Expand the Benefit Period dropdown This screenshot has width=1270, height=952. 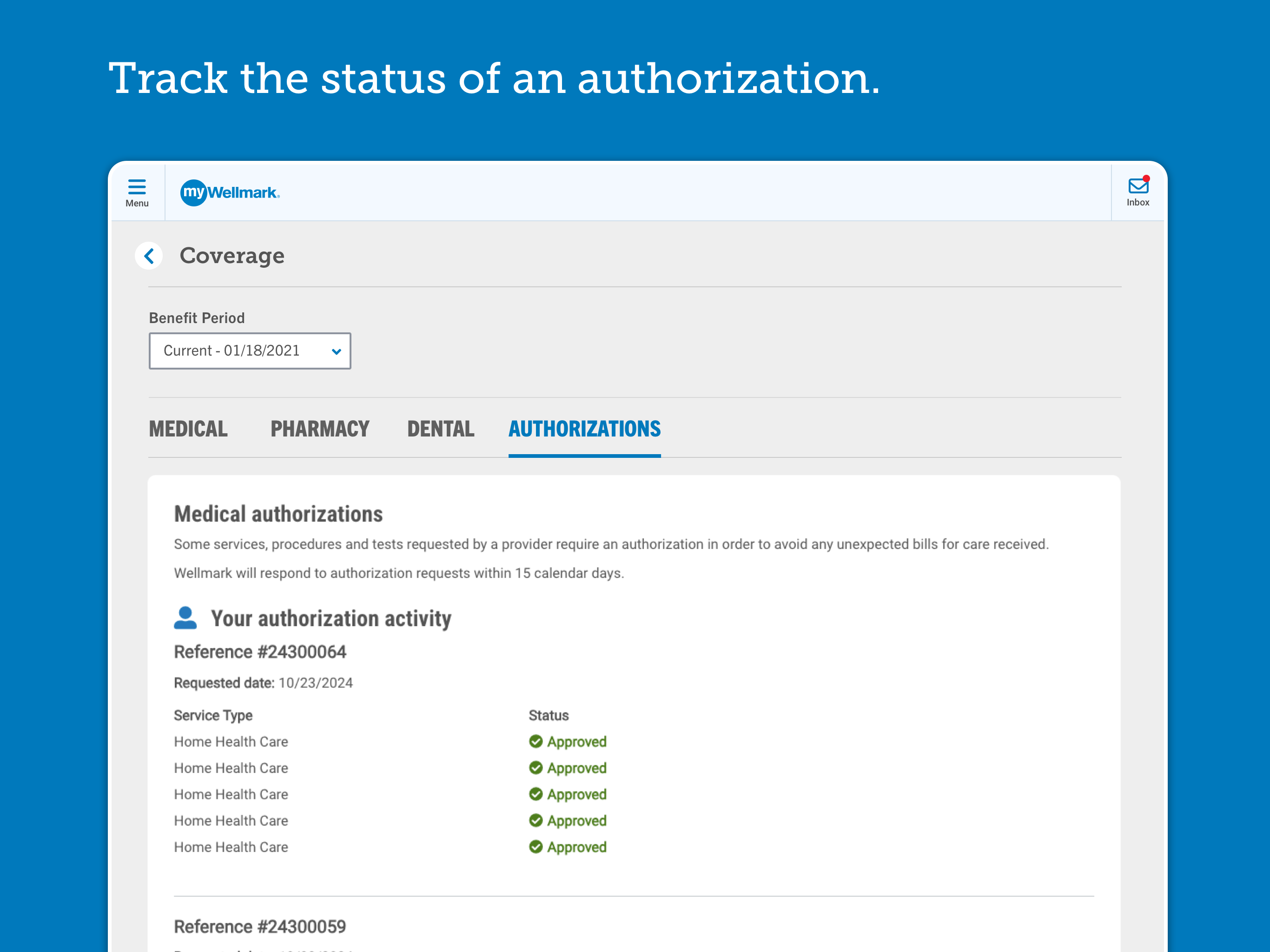[250, 351]
